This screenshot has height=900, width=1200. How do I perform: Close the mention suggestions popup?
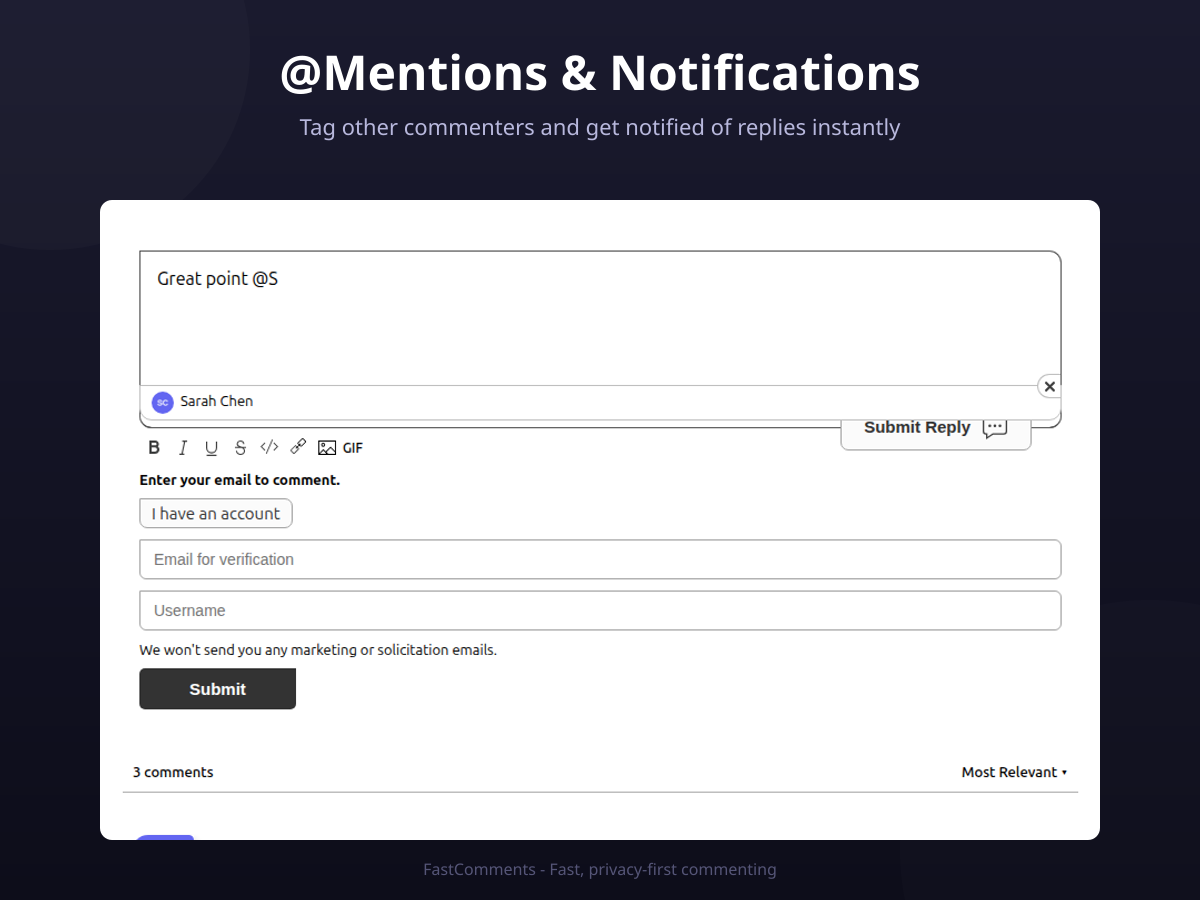click(1049, 387)
